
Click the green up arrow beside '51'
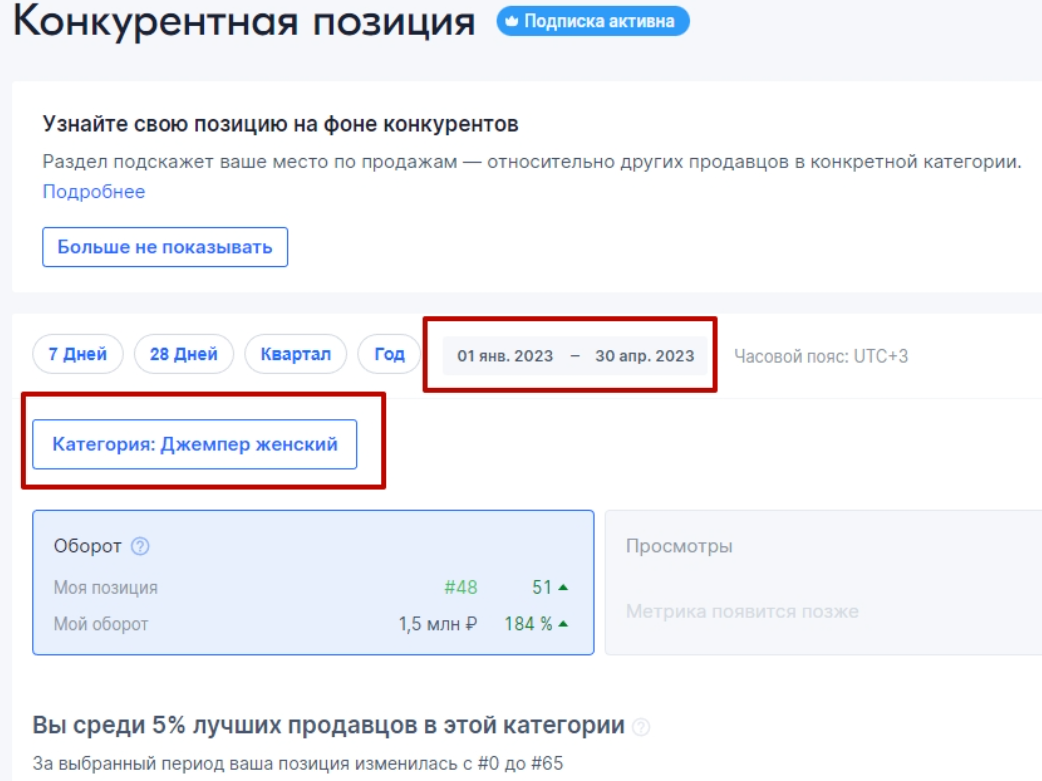tap(563, 588)
